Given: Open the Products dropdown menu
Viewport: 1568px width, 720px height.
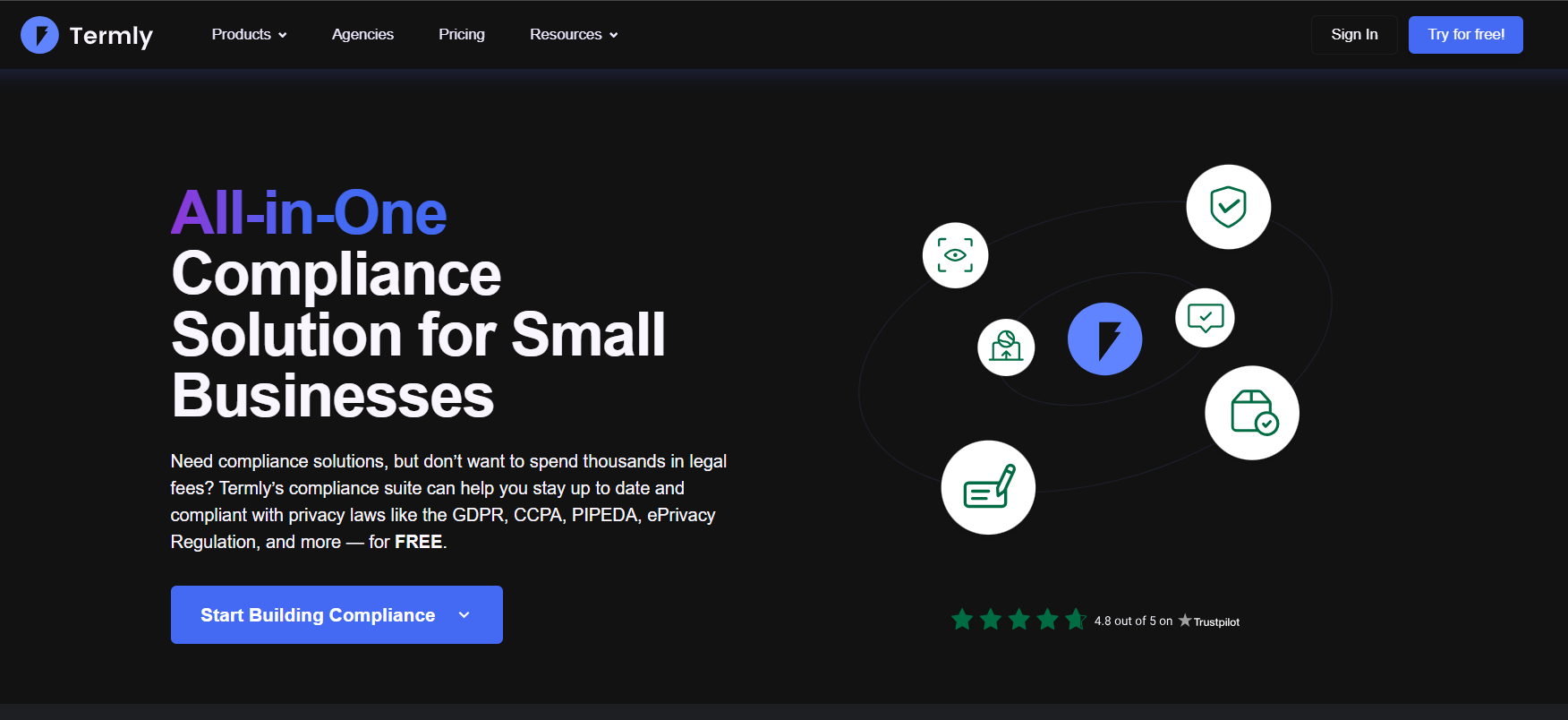Looking at the screenshot, I should 249,34.
